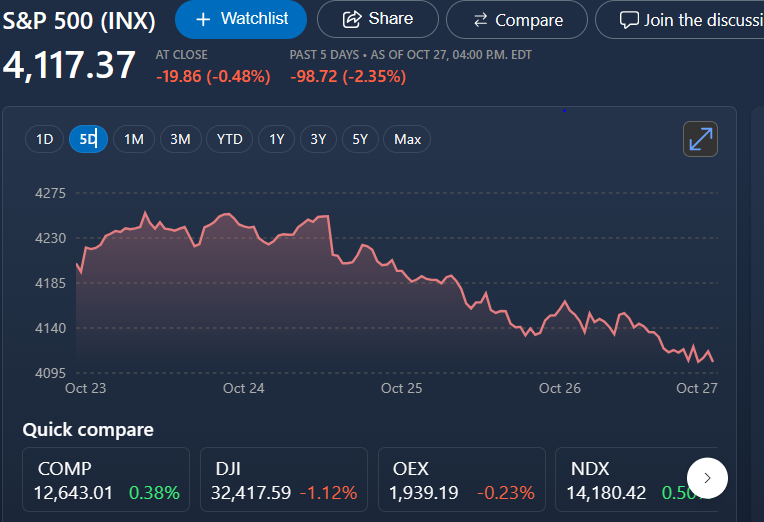Click the 14,180.42 NDX value
The image size is (764, 522).
(x=606, y=493)
